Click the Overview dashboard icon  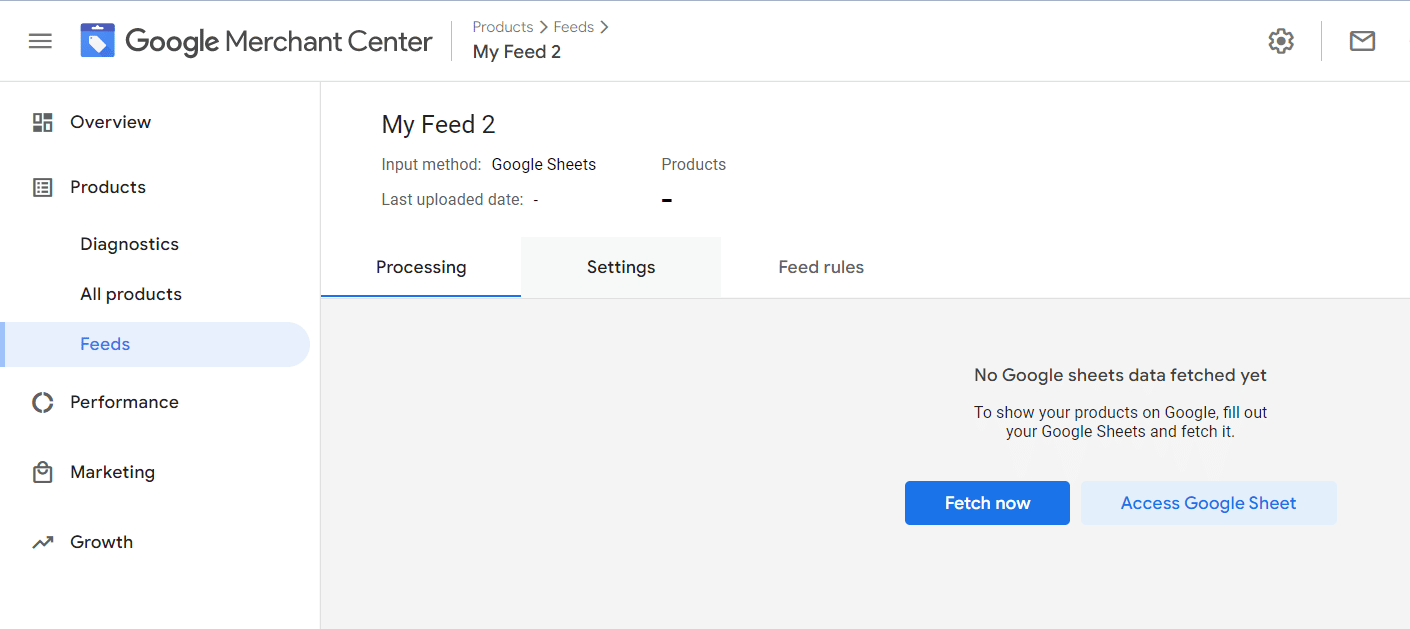click(x=42, y=122)
